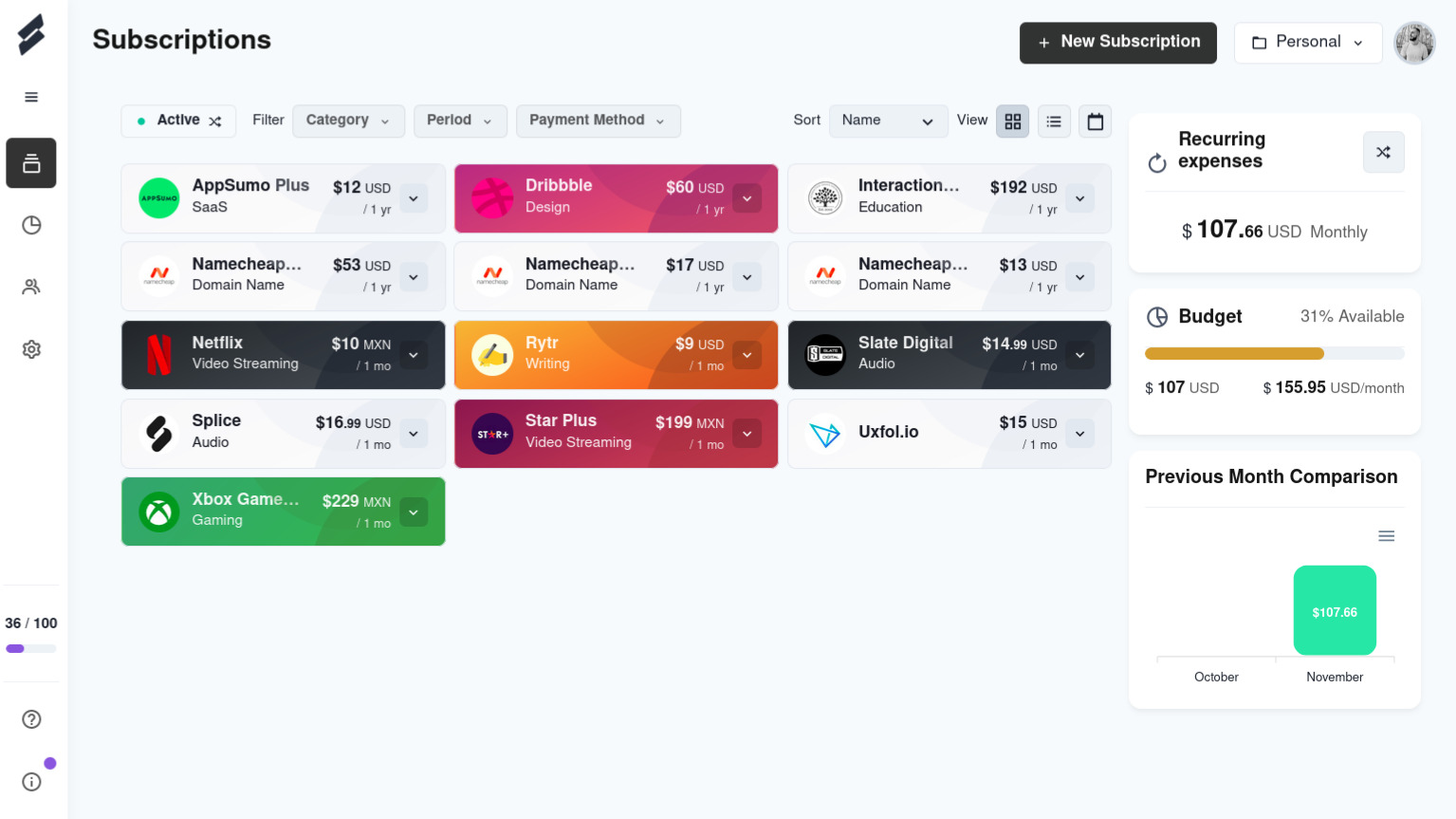Expand the Netflix subscription card details
Viewport: 1456px width, 819px height.
pyautogui.click(x=414, y=354)
